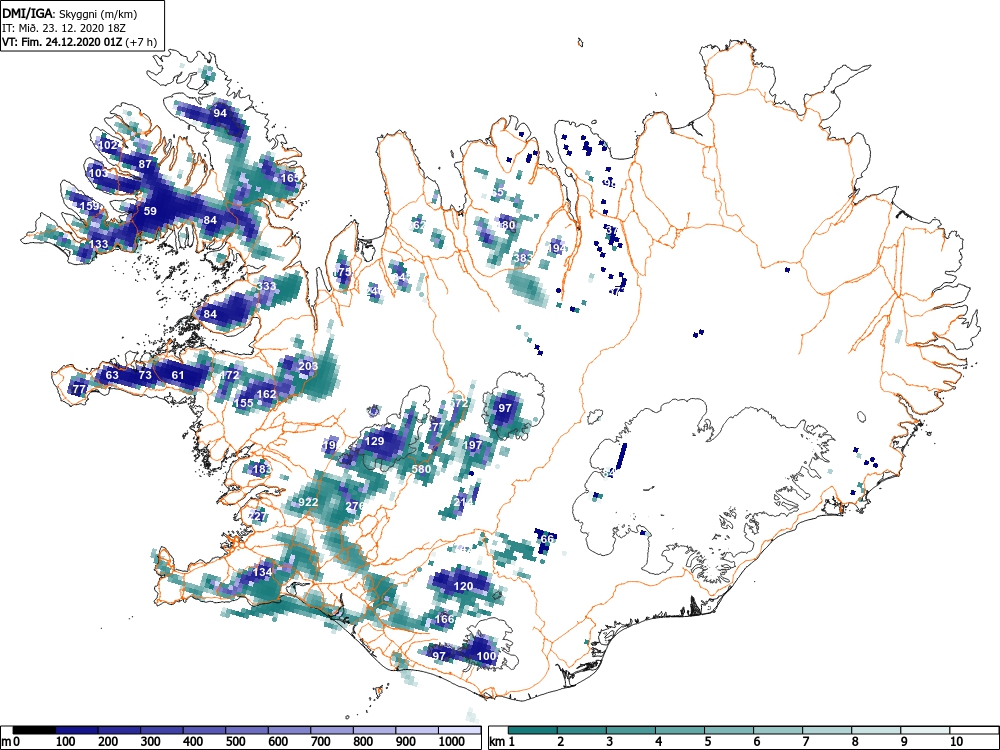1000x750 pixels.
Task: Click visibility value 87 on the map
Action: tap(145, 165)
